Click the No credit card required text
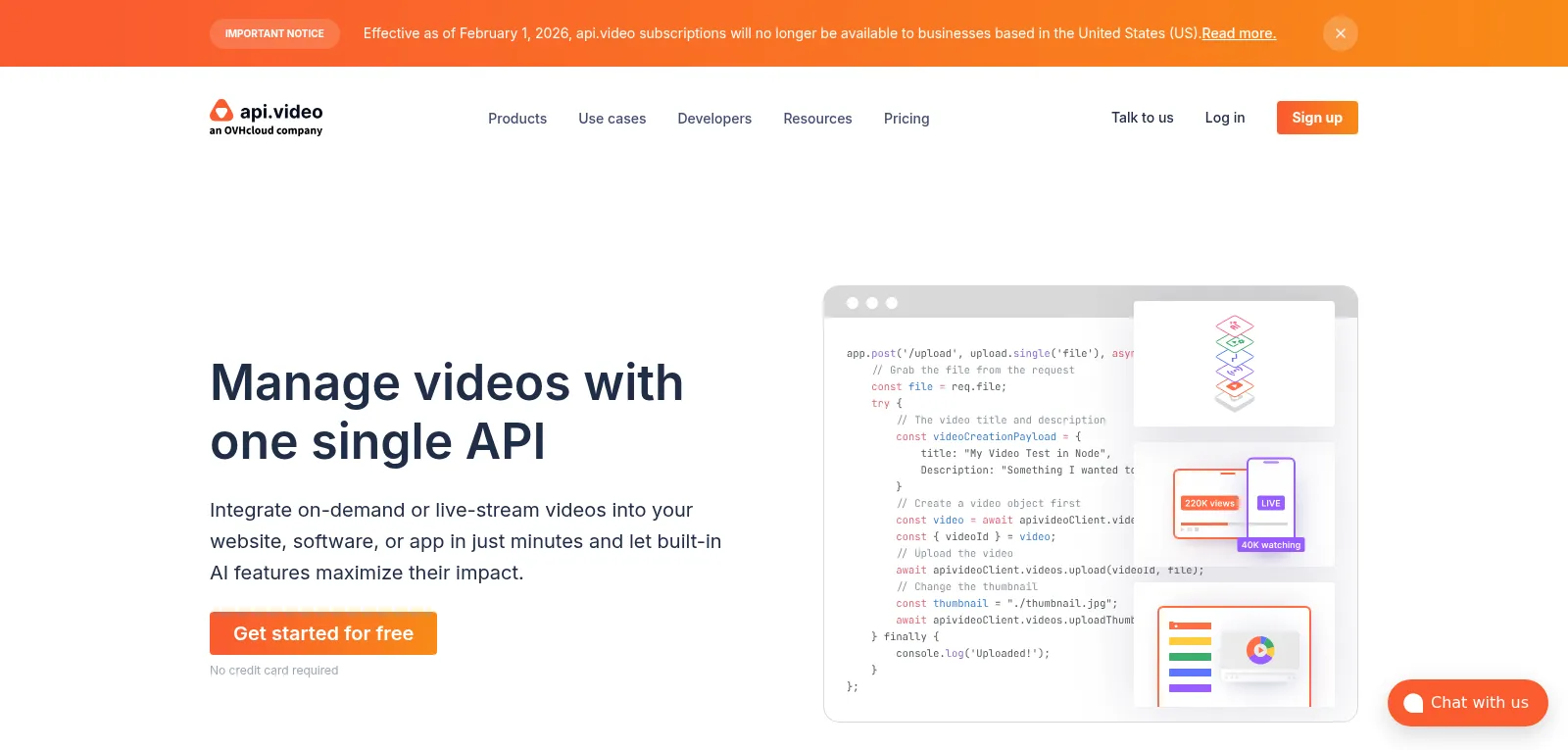 (x=273, y=671)
